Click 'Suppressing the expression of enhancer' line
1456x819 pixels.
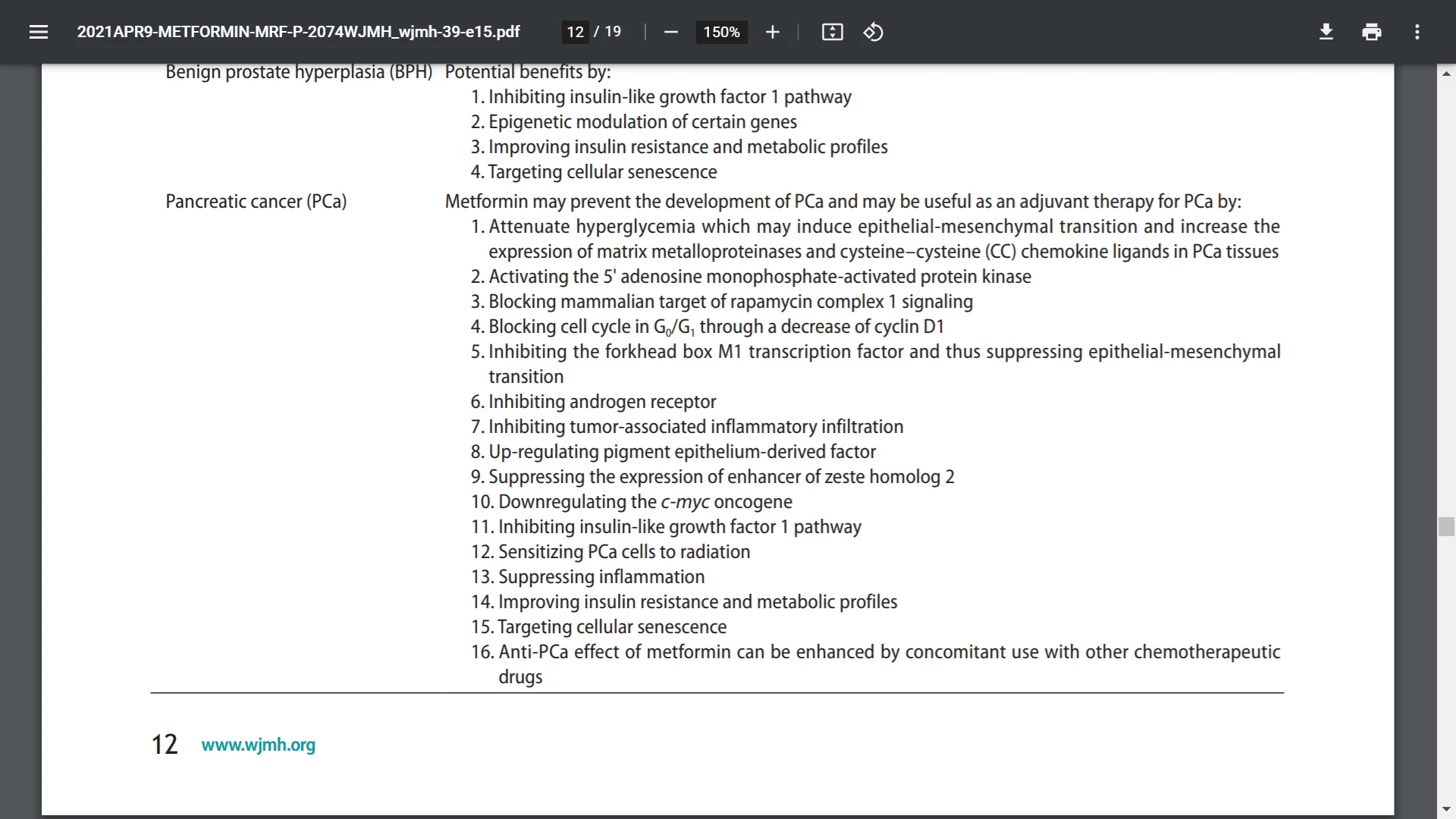click(x=713, y=477)
